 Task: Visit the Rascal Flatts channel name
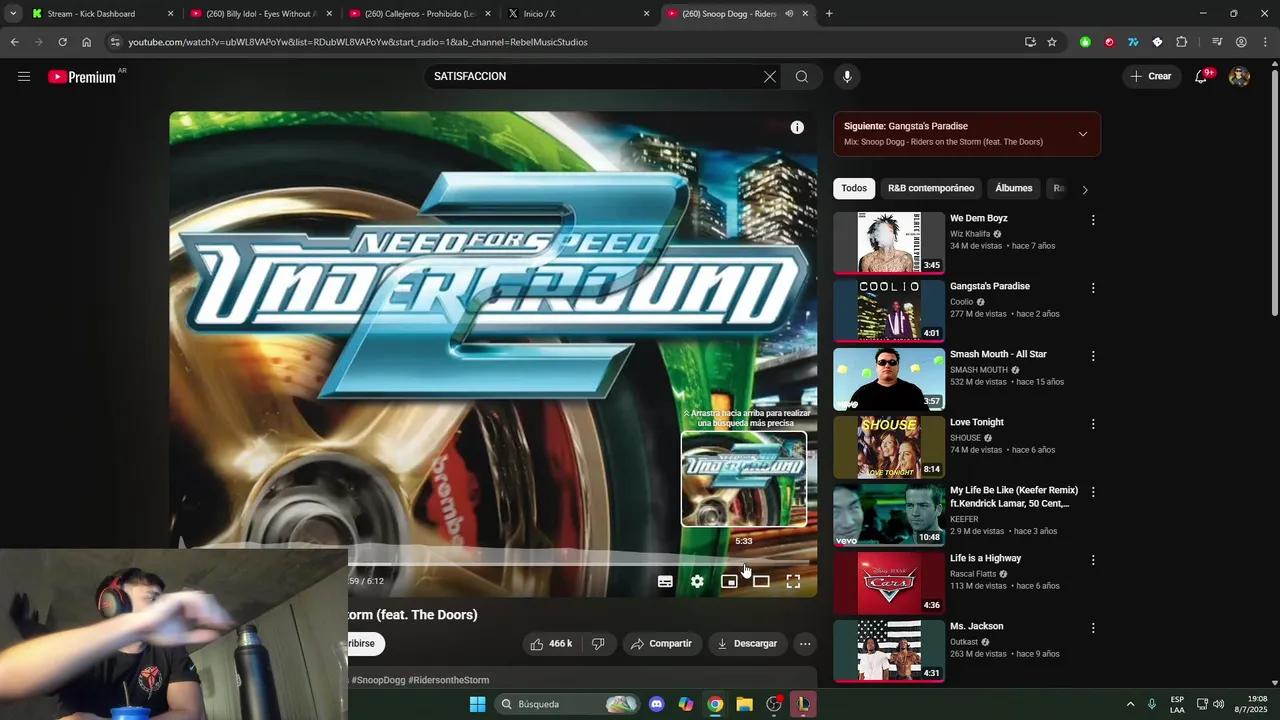973,574
